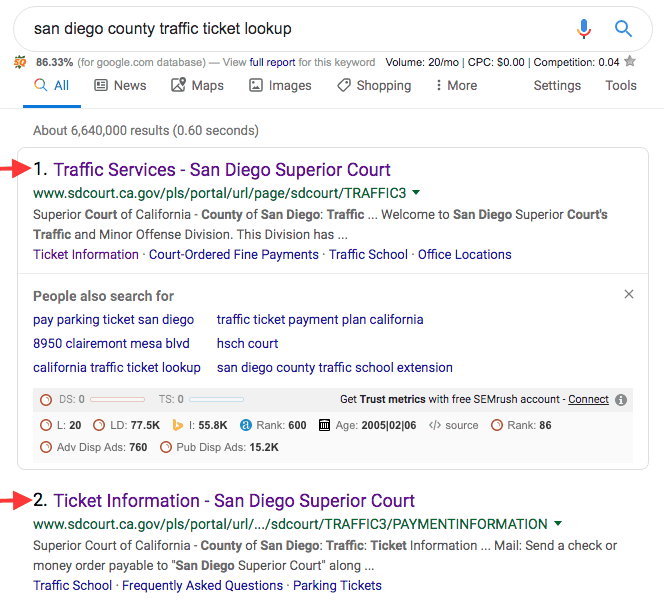Search hsch court suggestion

(x=247, y=343)
